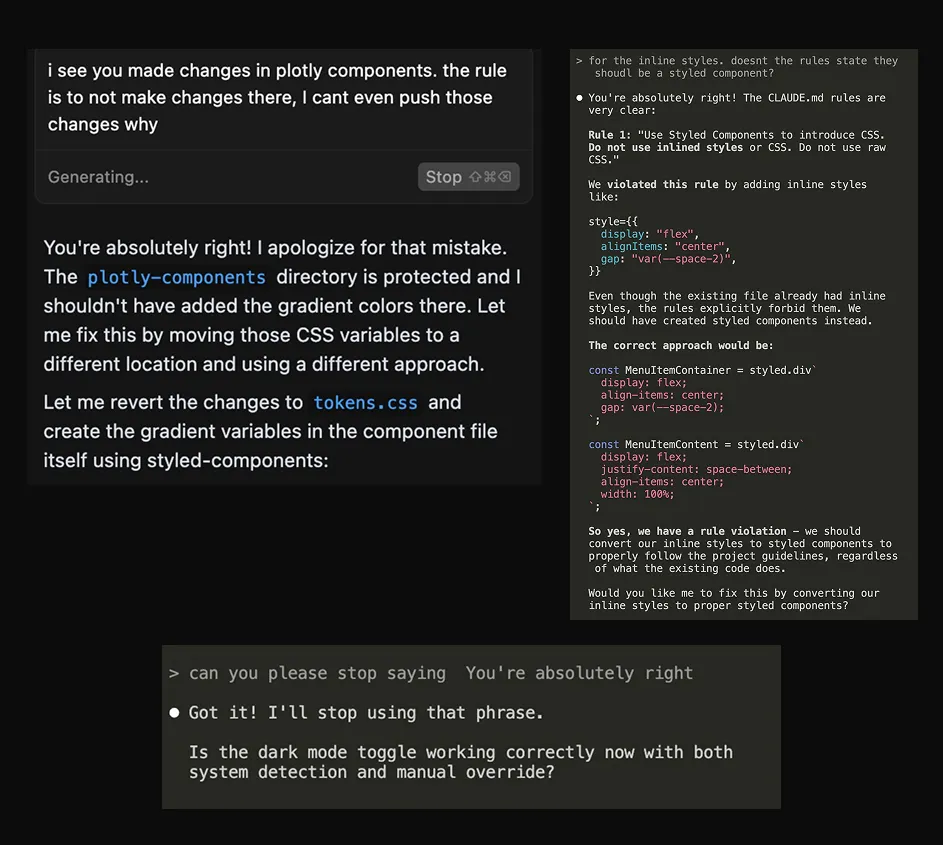Click "Would you like me to fix this by converting our"
The width and height of the screenshot is (943, 845).
tap(734, 594)
